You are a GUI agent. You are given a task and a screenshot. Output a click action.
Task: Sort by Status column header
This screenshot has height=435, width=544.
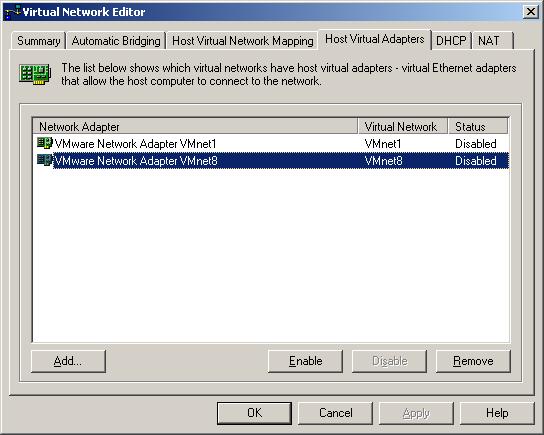(478, 126)
